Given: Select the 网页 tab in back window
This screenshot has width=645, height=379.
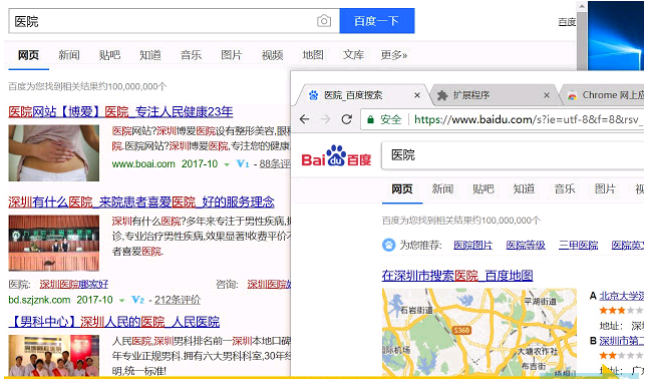Looking at the screenshot, I should pos(28,55).
